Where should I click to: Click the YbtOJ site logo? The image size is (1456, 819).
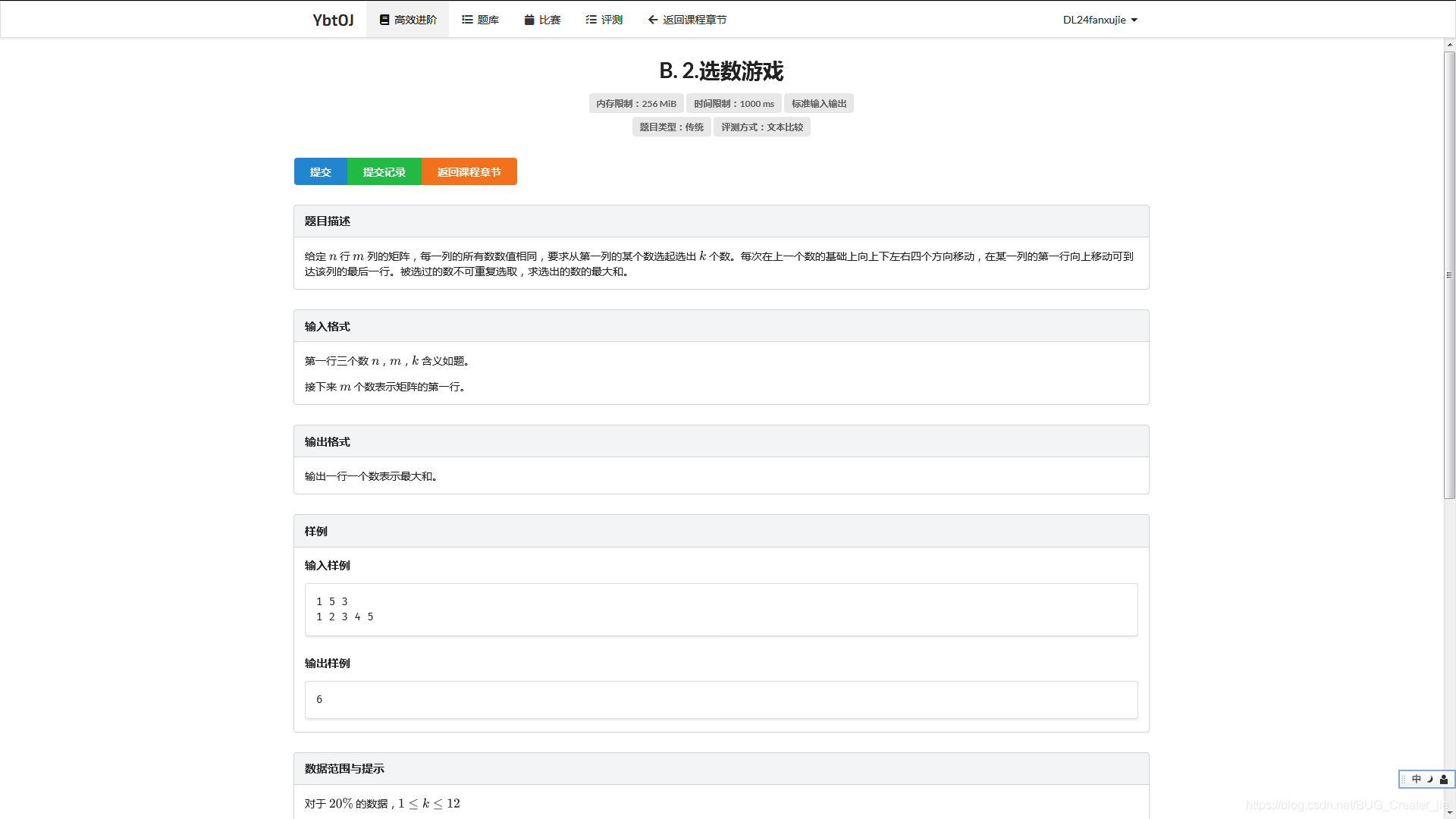coord(331,20)
